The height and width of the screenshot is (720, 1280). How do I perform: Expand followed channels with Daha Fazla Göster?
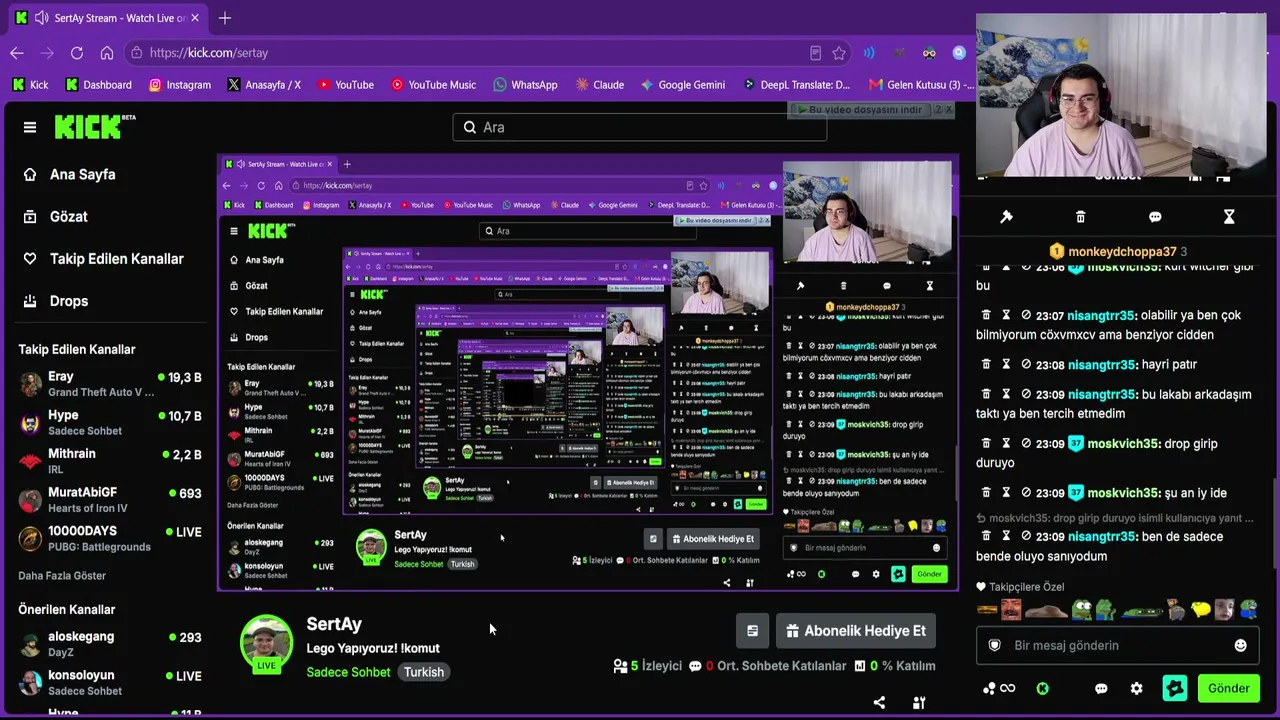(62, 576)
